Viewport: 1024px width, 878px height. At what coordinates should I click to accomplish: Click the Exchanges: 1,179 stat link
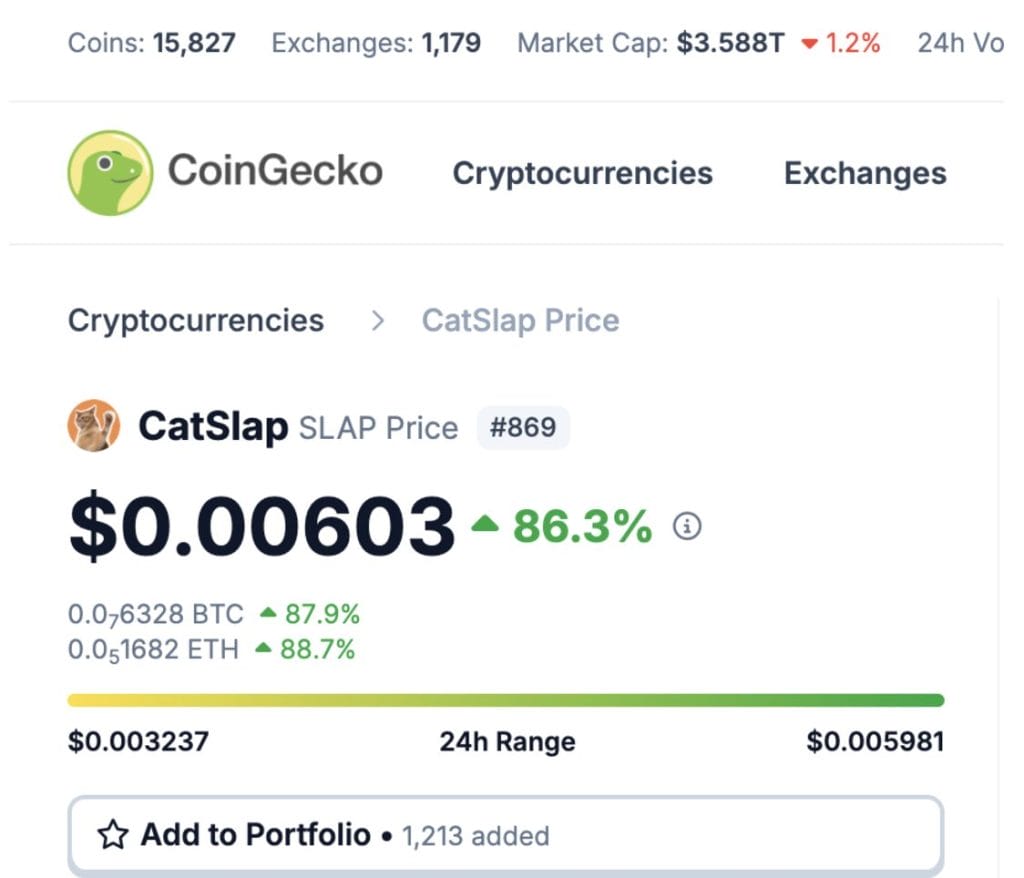click(x=376, y=43)
